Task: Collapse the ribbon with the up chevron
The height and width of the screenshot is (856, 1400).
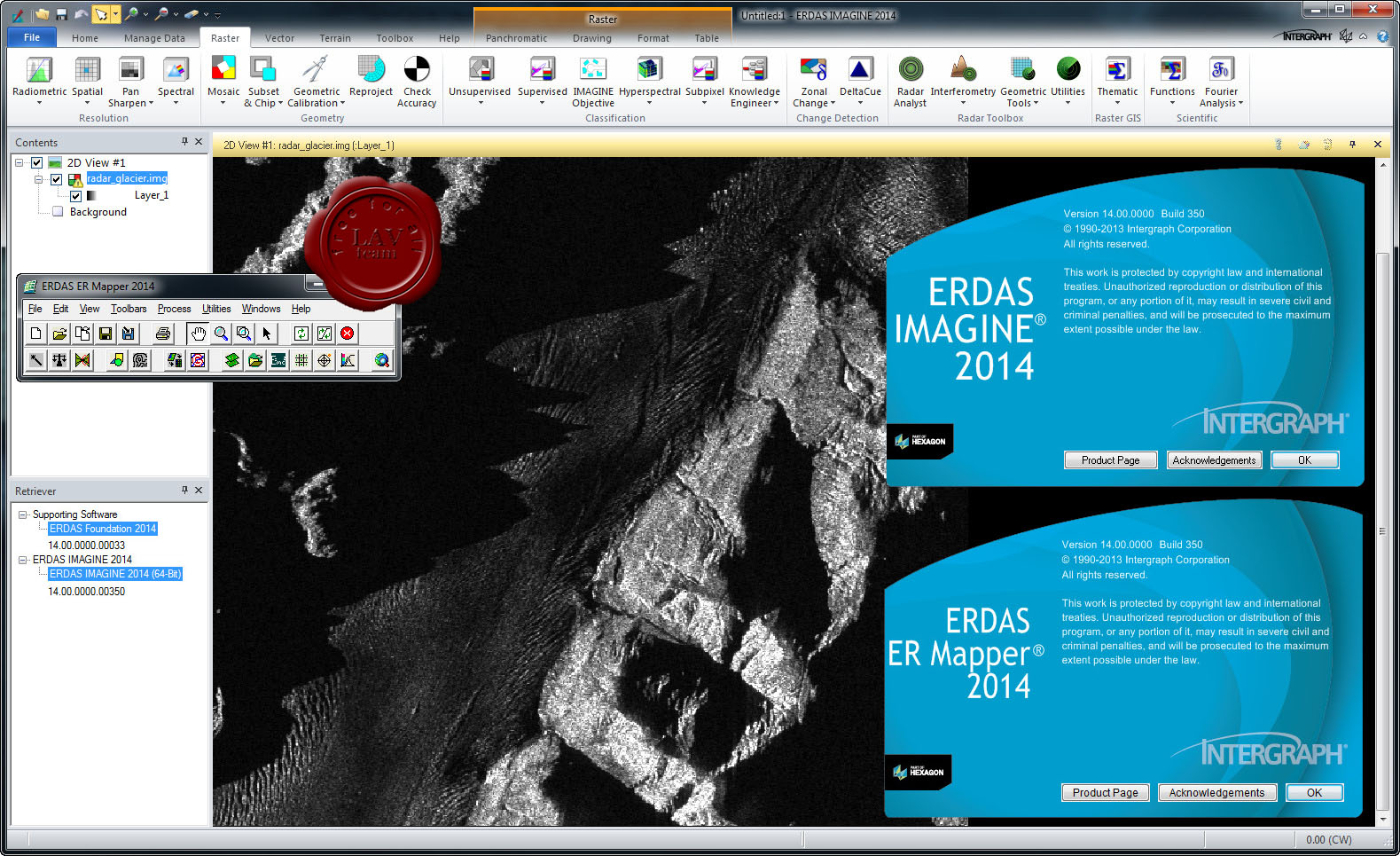Action: [1364, 36]
